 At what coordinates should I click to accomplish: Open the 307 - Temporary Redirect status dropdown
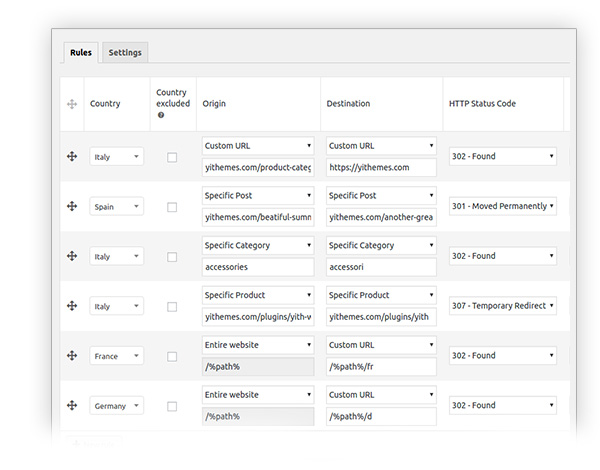(503, 306)
